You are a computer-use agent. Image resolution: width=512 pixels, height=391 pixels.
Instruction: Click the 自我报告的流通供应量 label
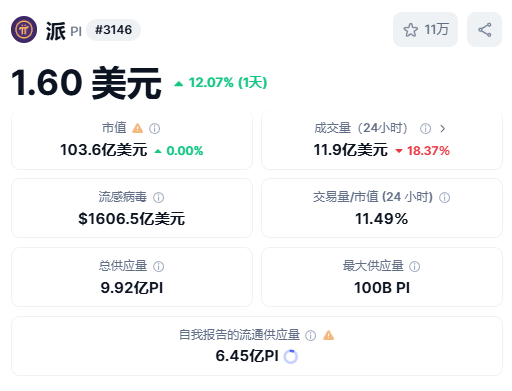click(239, 335)
